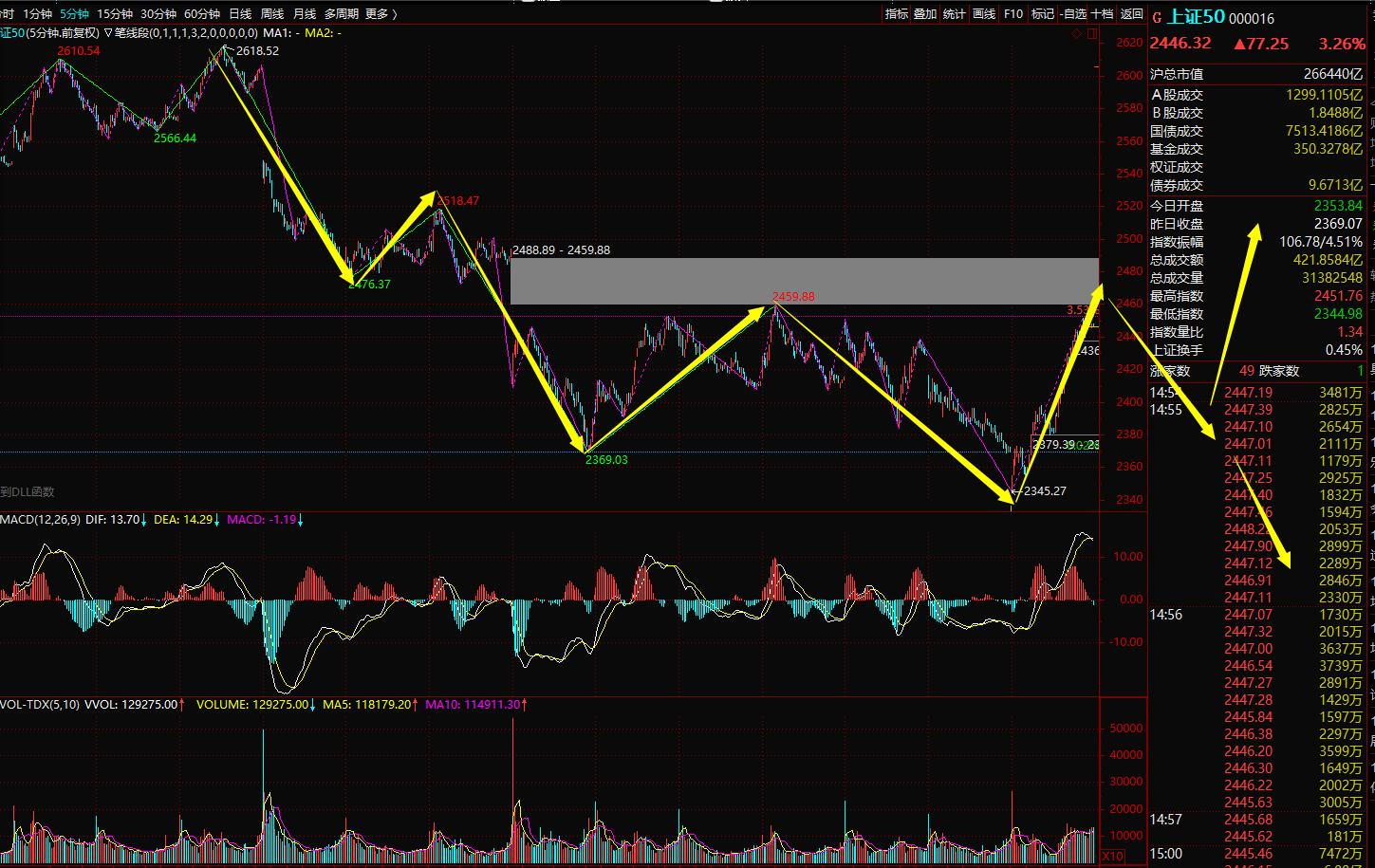Image resolution: width=1375 pixels, height=868 pixels.
Task: Click the 跌家数 label
Action: [1279, 371]
